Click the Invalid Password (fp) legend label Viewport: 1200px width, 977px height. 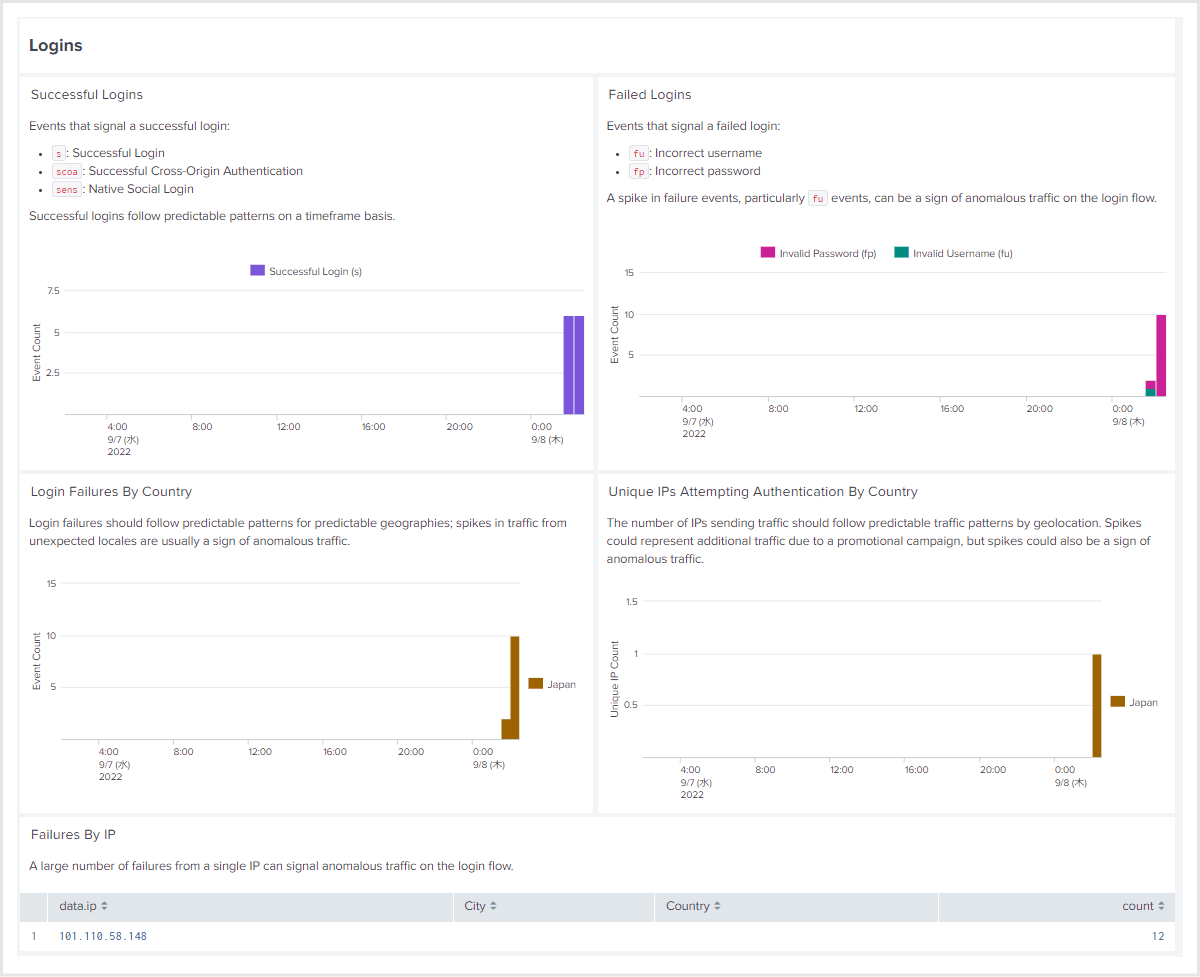coord(828,253)
